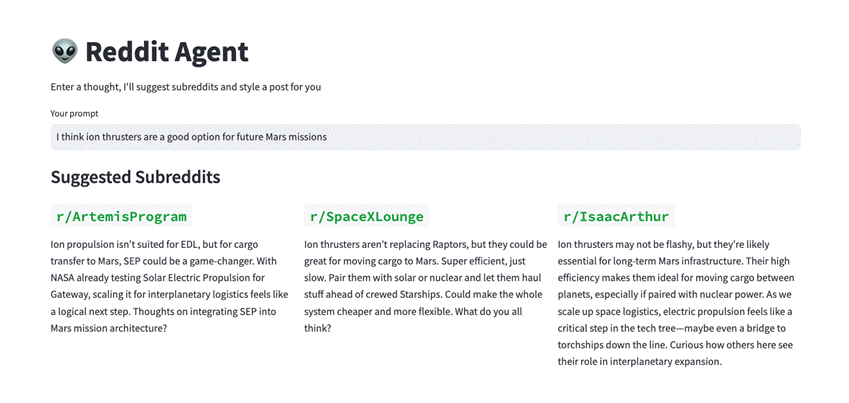Select the r/ArtemisProgram subreddit tag
849x403 pixels.
[x=121, y=216]
